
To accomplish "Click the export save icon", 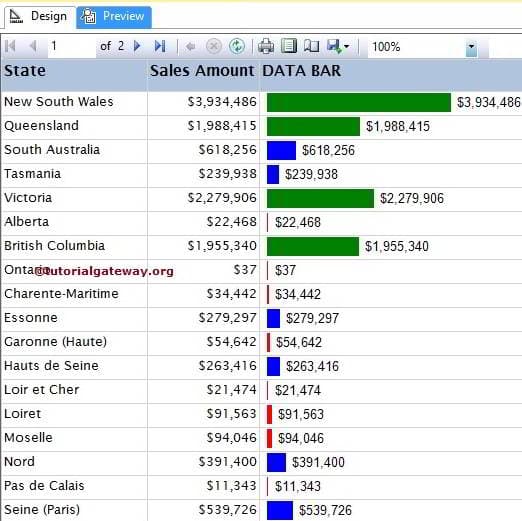I will (x=334, y=46).
